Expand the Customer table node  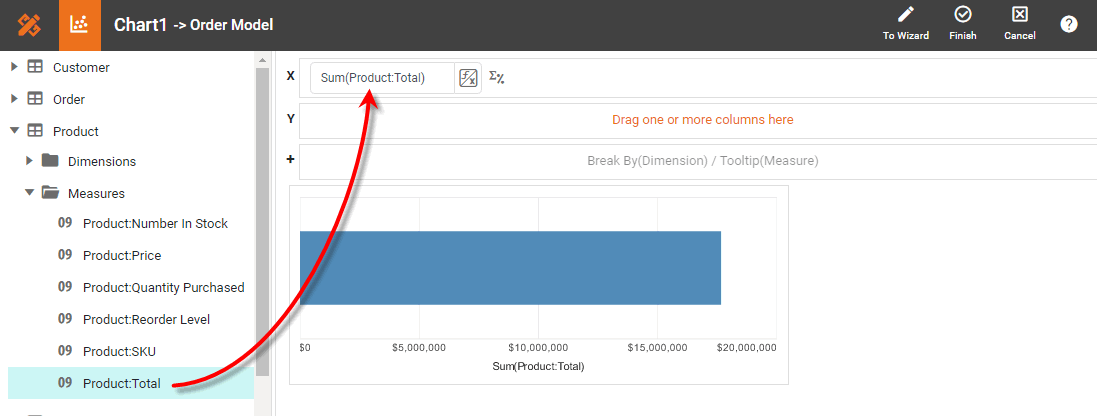pos(14,67)
